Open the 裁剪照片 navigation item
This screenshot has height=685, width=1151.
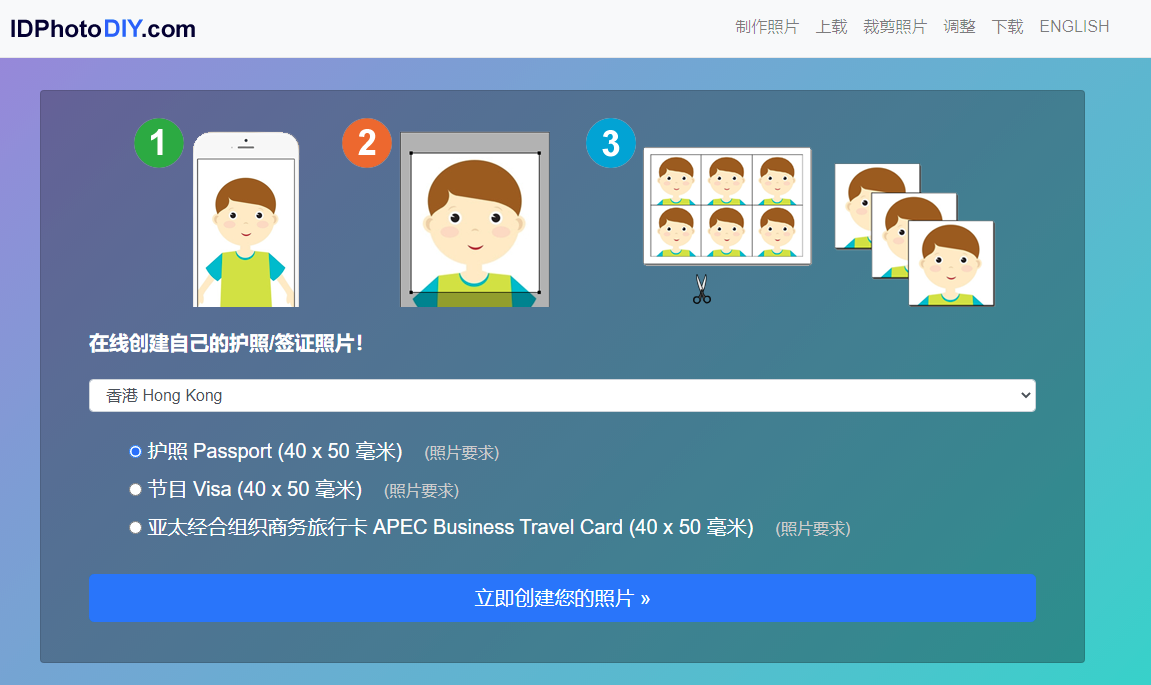tap(895, 27)
